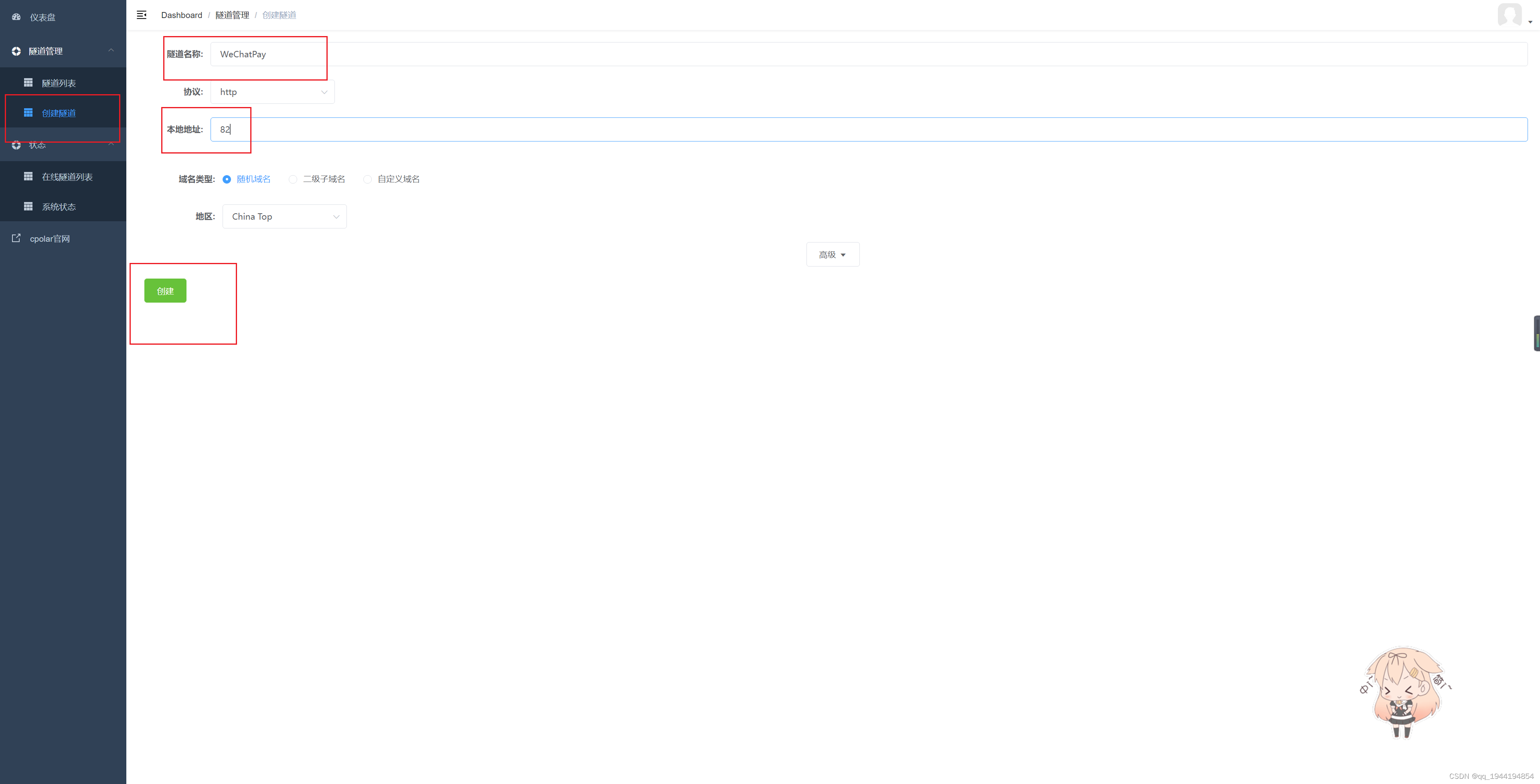Navigate to Dashboard via breadcrumb
Image resolution: width=1540 pixels, height=784 pixels.
(x=181, y=15)
